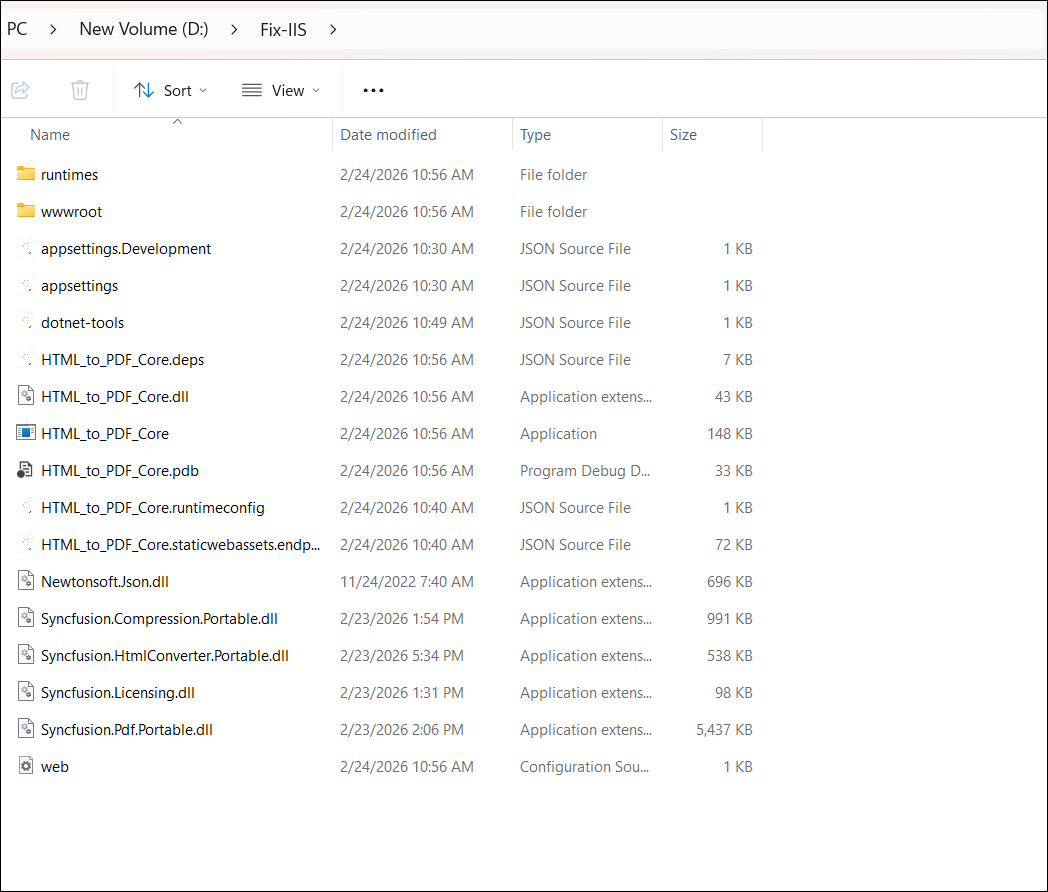Image resolution: width=1048 pixels, height=892 pixels.
Task: Click the Syncfusion.Pdf.Portable.dll file icon
Action: [25, 729]
